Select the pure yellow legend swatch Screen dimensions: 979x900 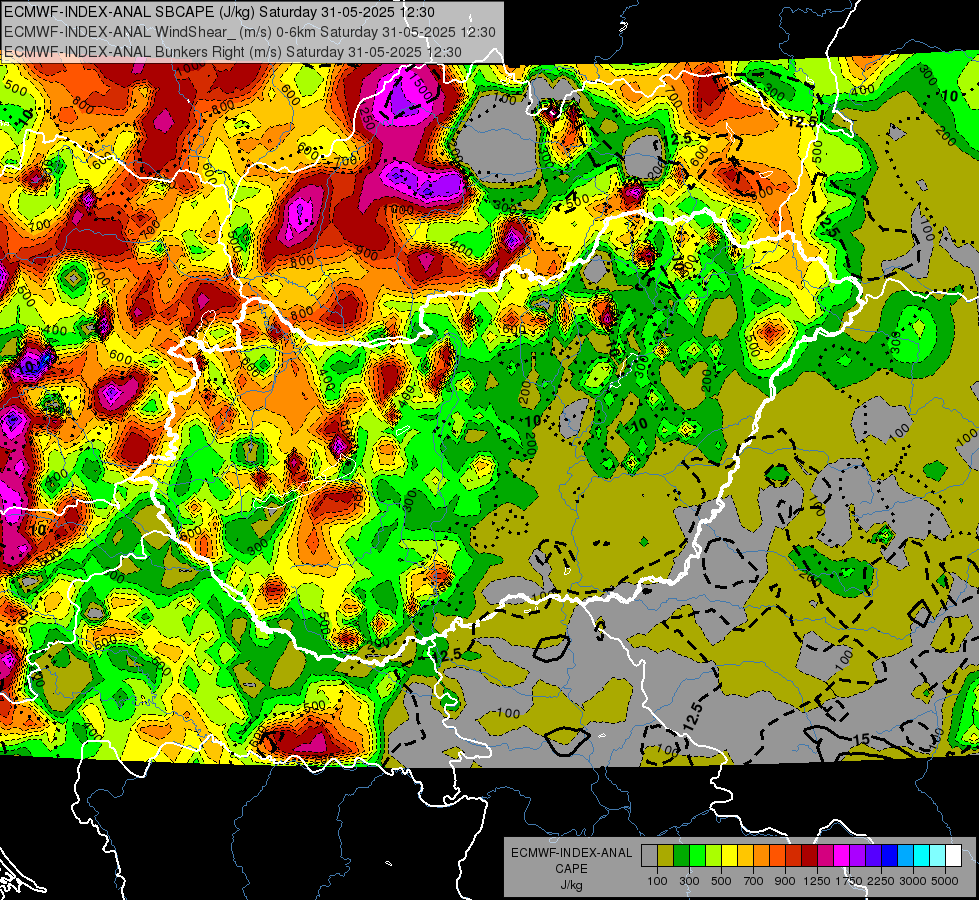(x=729, y=855)
